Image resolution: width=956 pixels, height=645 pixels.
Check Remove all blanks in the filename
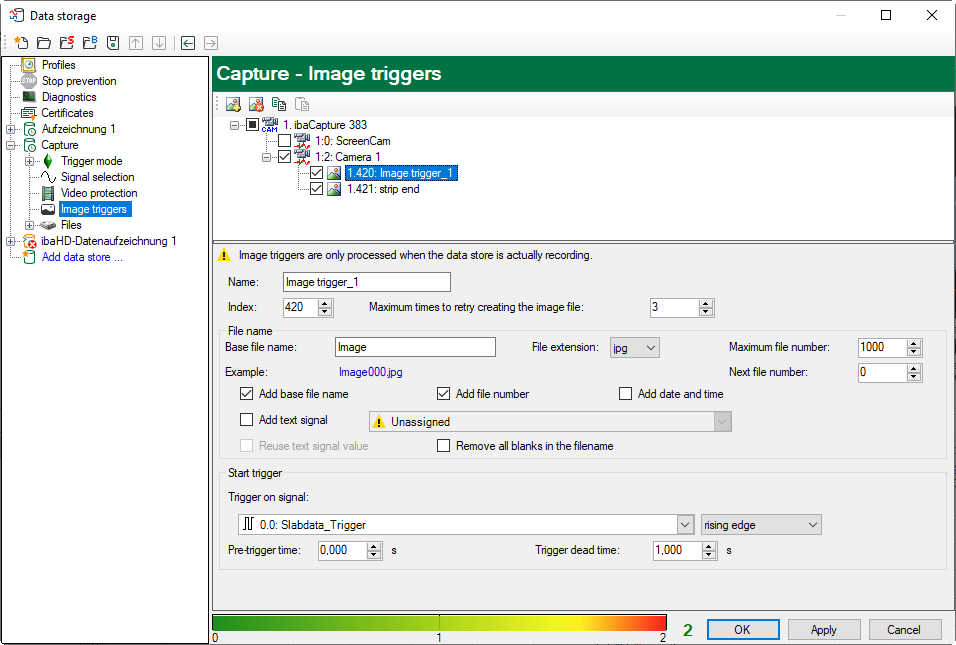click(x=444, y=446)
